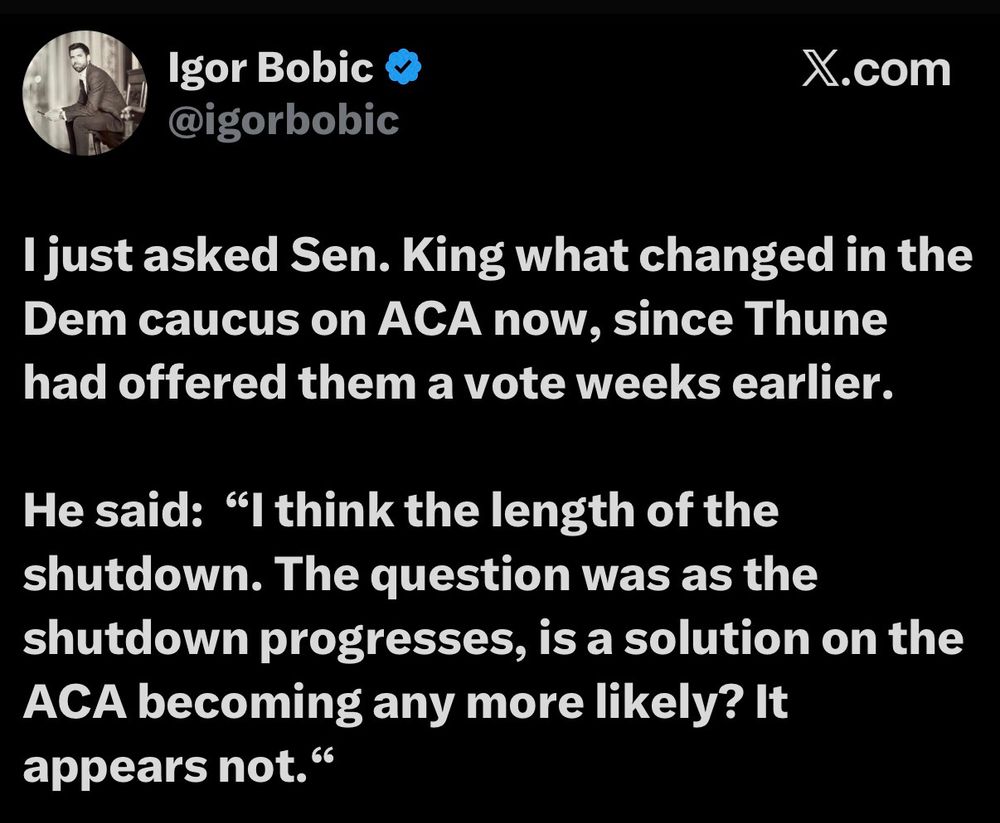Screen dimensions: 1000x823
Task: Click the X.com watermark text
Action: point(876,70)
